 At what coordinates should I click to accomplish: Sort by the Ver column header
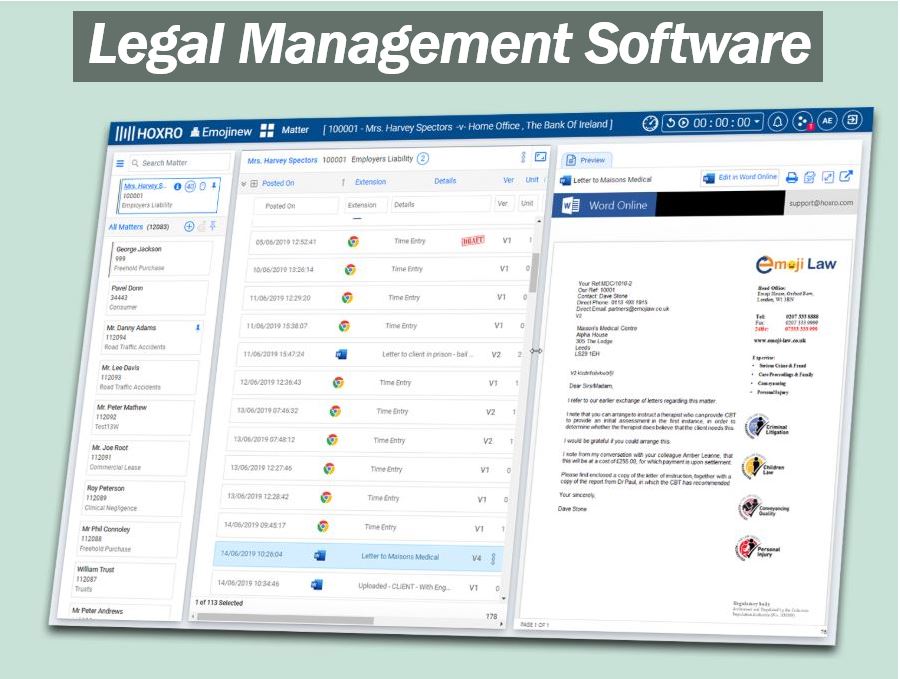(x=508, y=180)
